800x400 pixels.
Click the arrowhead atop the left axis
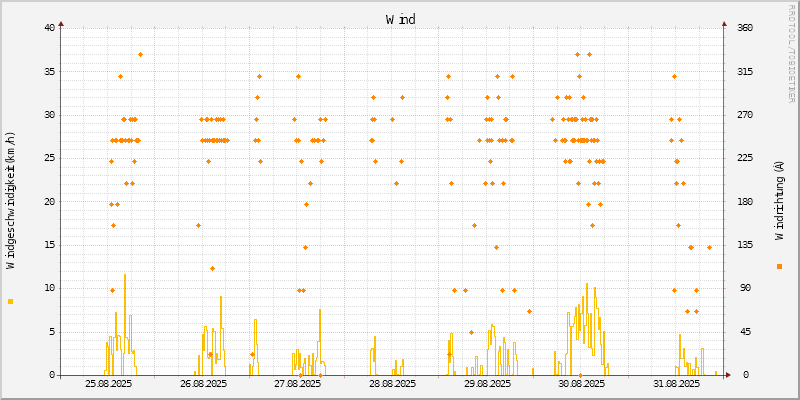pyautogui.click(x=61, y=23)
